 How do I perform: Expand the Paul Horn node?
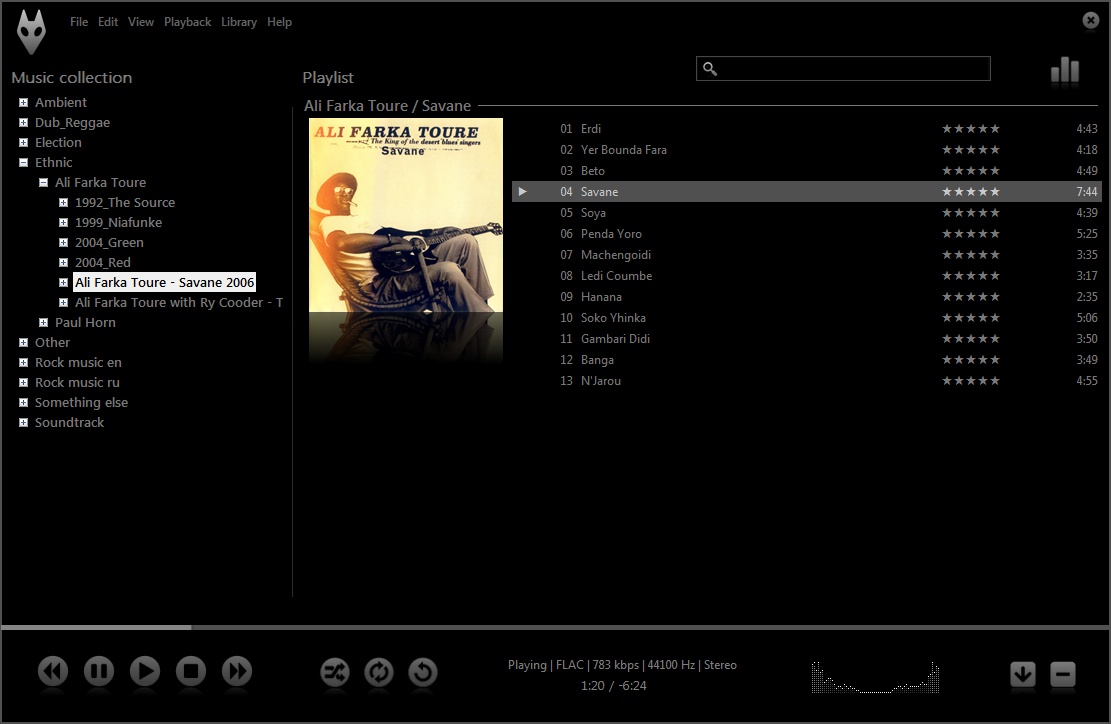43,322
